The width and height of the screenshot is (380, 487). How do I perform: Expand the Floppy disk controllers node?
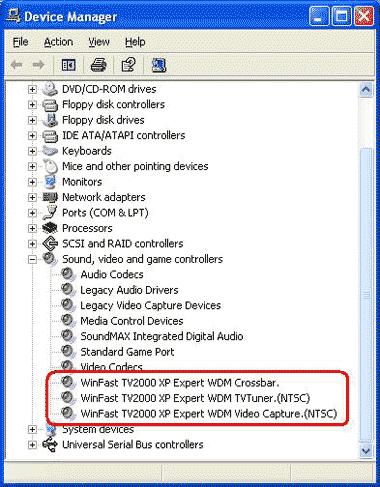click(x=32, y=105)
